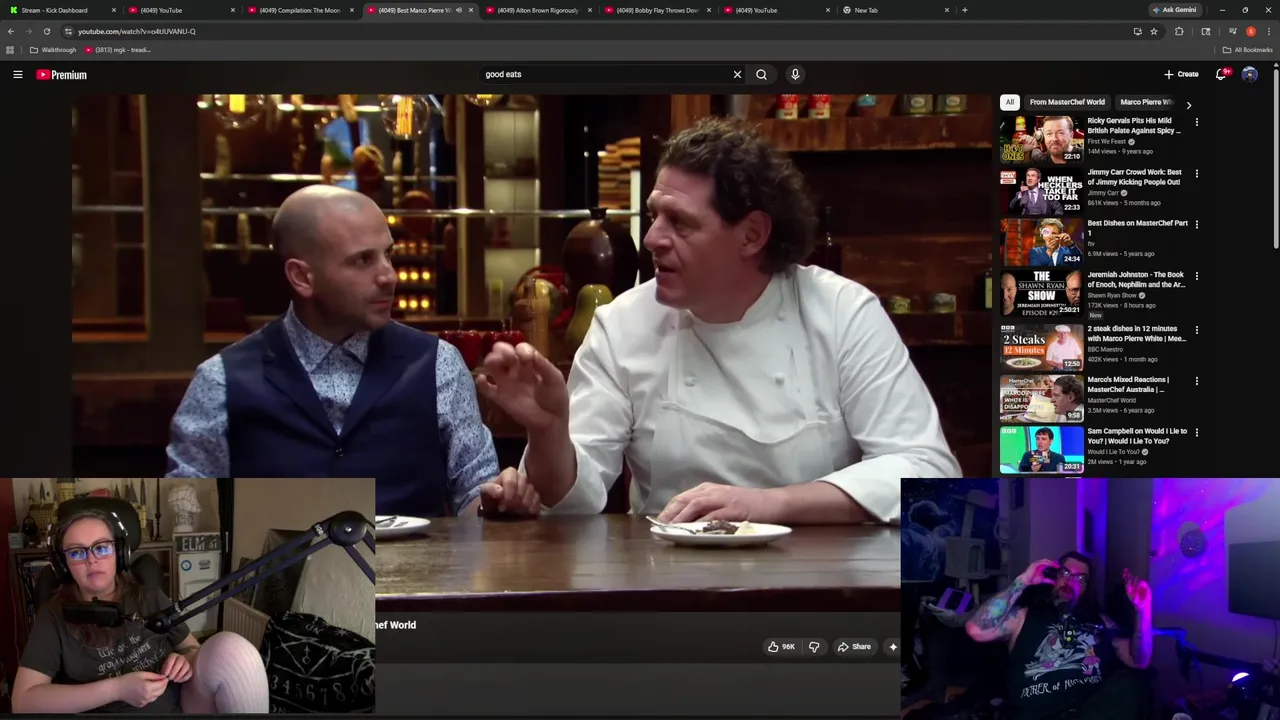Open options for the Jeremiah Johnston video
The width and height of the screenshot is (1280, 720).
[x=1196, y=276]
